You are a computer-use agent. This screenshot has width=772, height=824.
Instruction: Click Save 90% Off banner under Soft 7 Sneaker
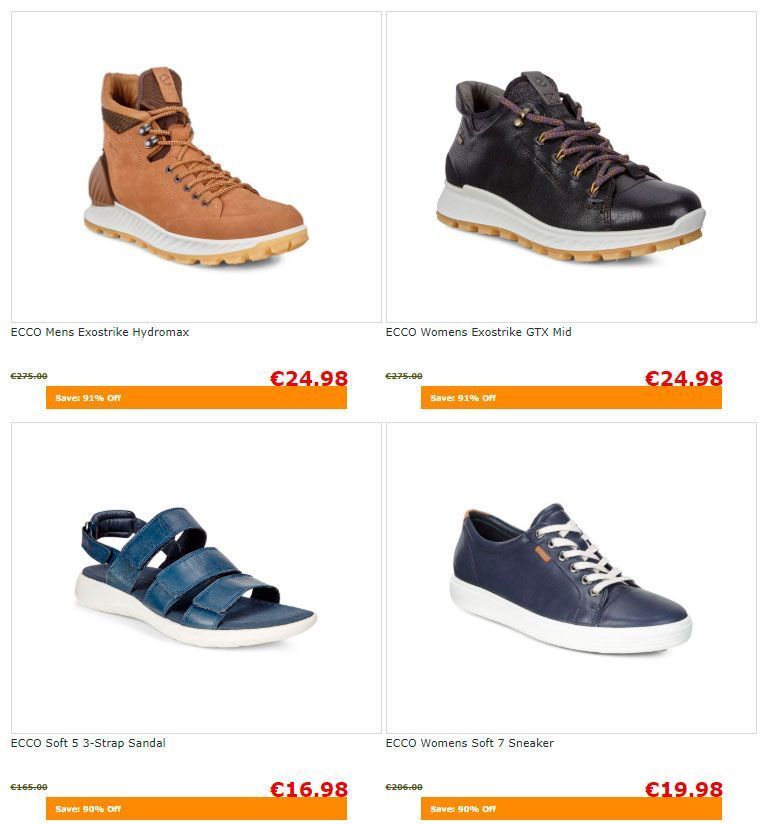coord(571,808)
